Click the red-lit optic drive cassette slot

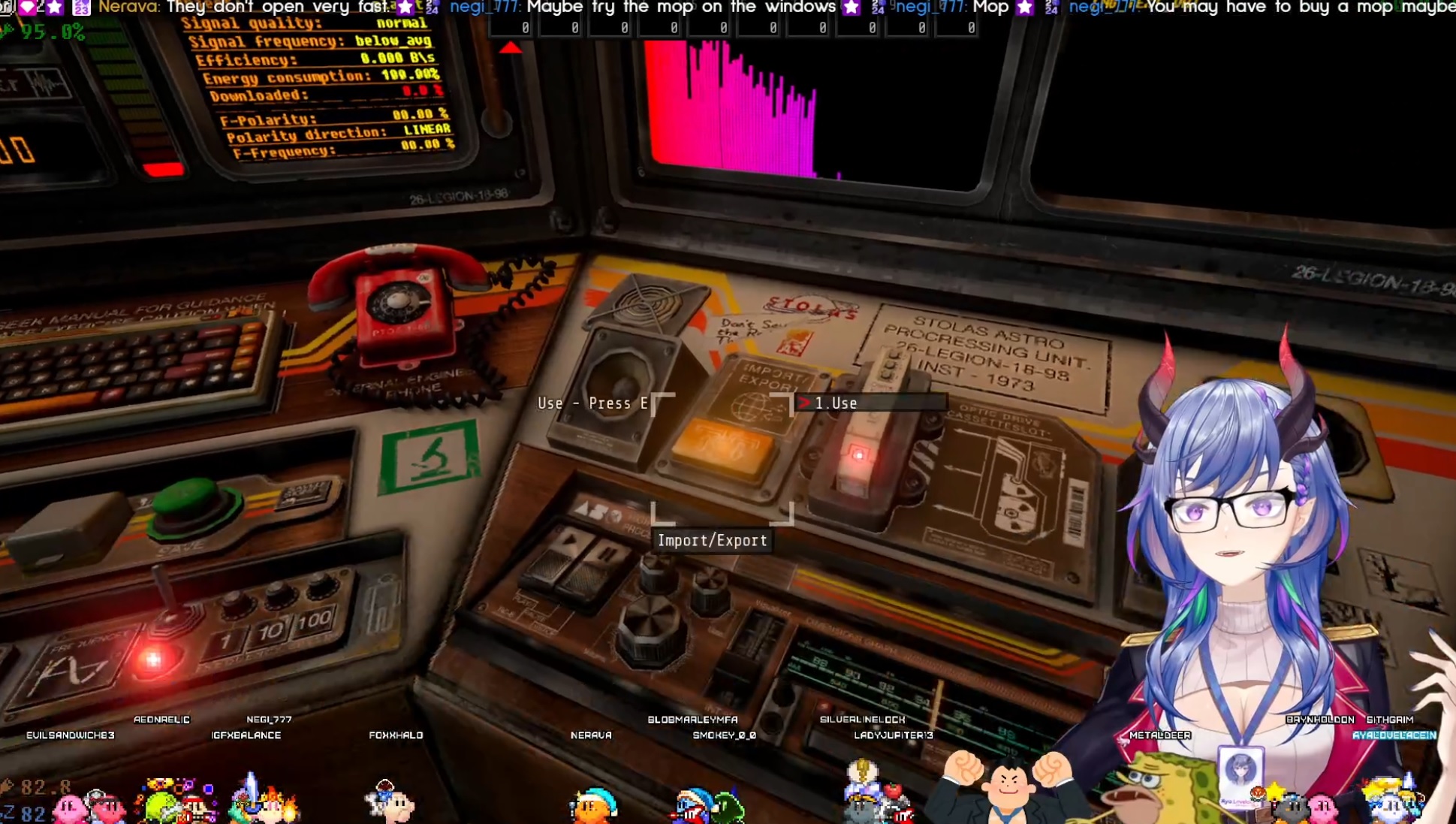point(857,456)
